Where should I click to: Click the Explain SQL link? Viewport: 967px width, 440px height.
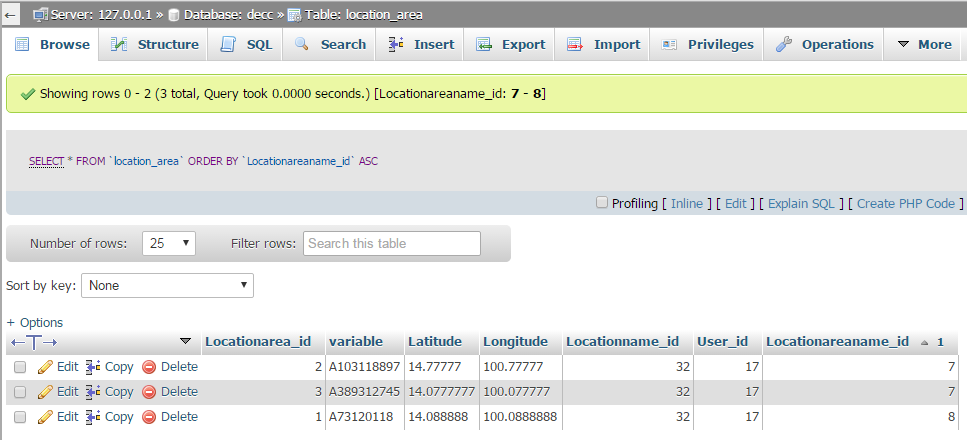(801, 203)
